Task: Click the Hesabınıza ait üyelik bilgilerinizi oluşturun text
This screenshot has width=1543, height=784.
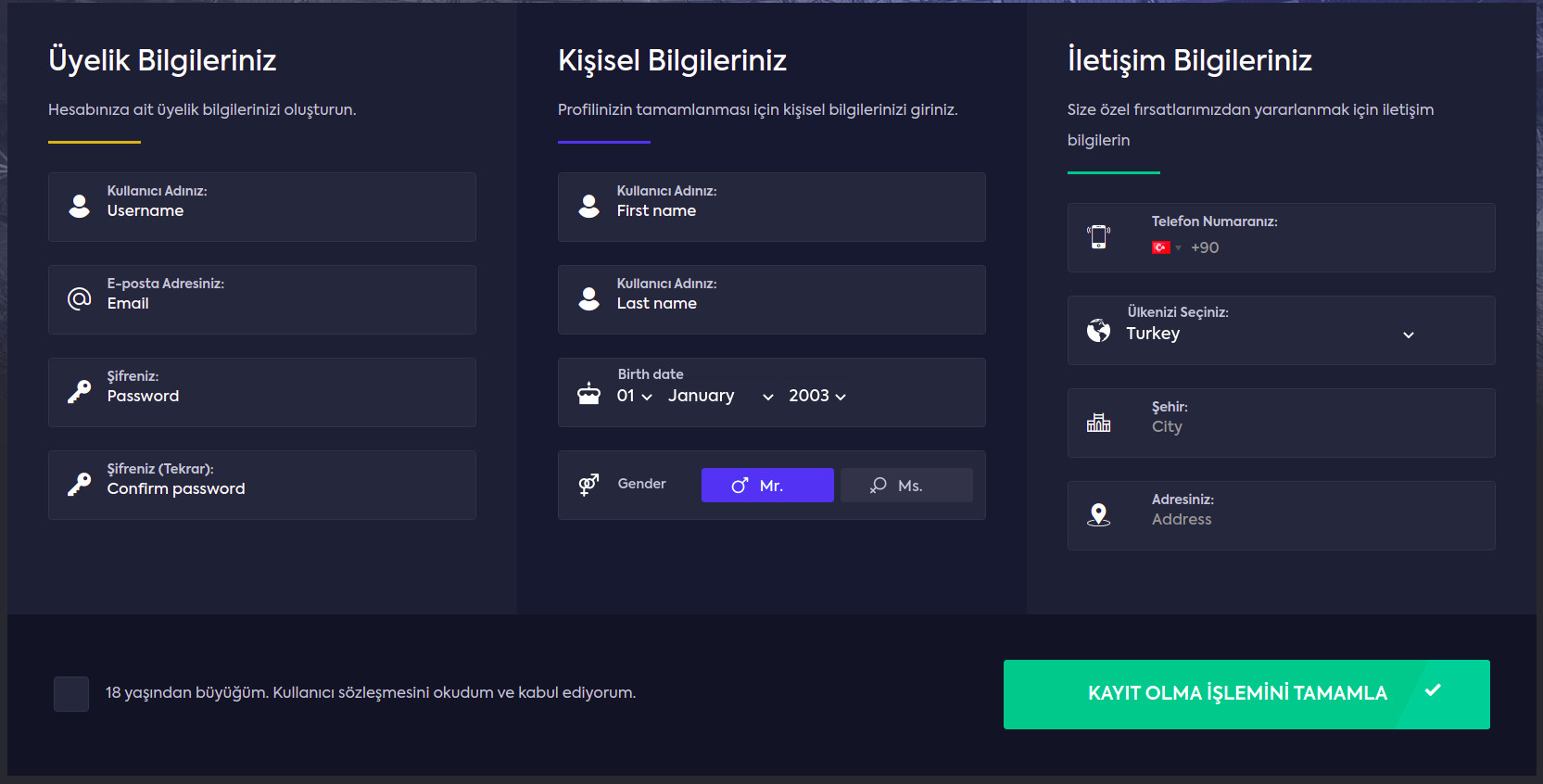Action: pos(202,109)
